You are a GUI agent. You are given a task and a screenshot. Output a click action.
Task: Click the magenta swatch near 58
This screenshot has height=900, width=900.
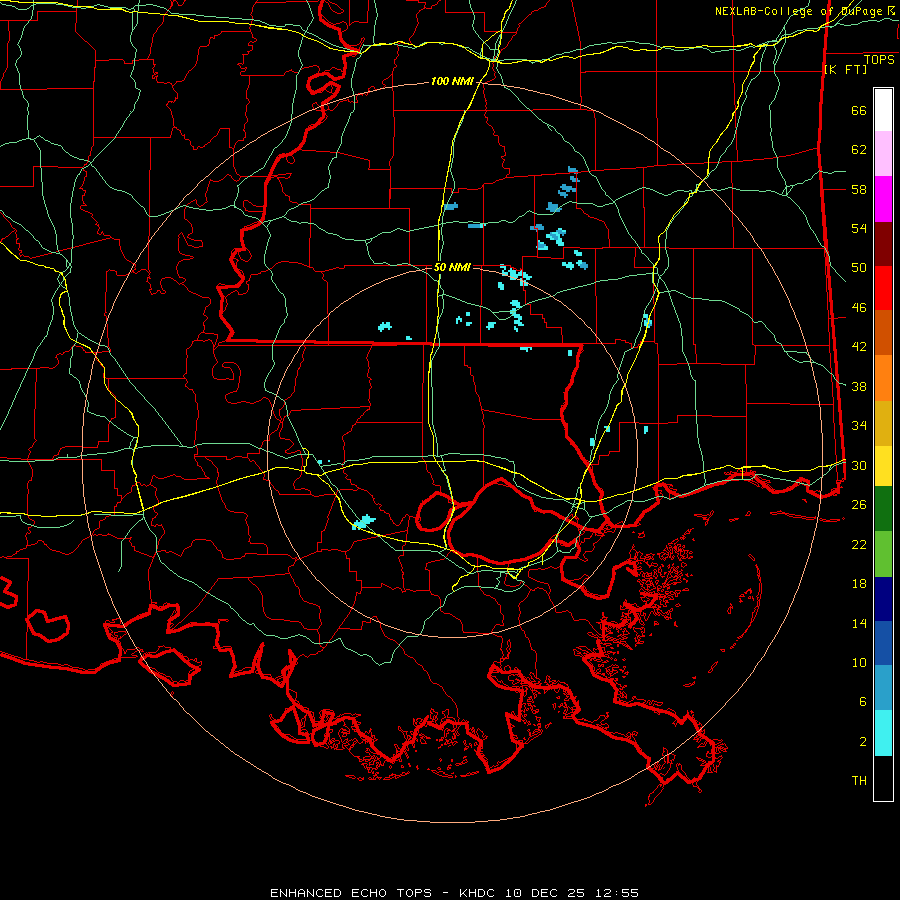point(883,199)
